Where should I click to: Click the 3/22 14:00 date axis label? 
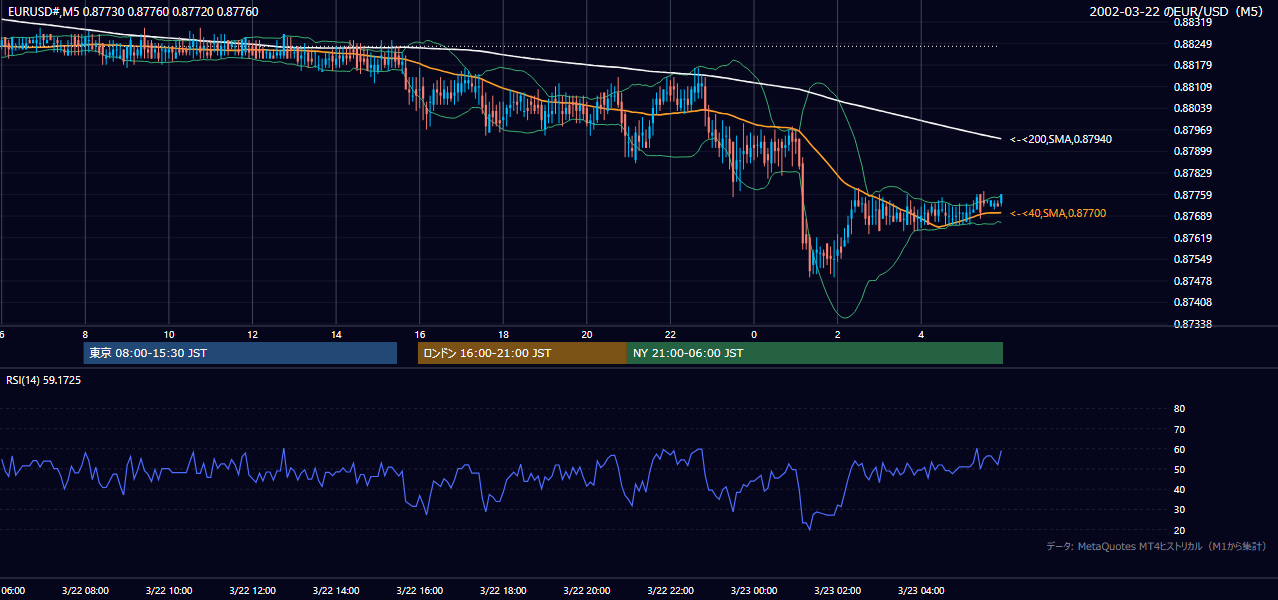pyautogui.click(x=335, y=590)
